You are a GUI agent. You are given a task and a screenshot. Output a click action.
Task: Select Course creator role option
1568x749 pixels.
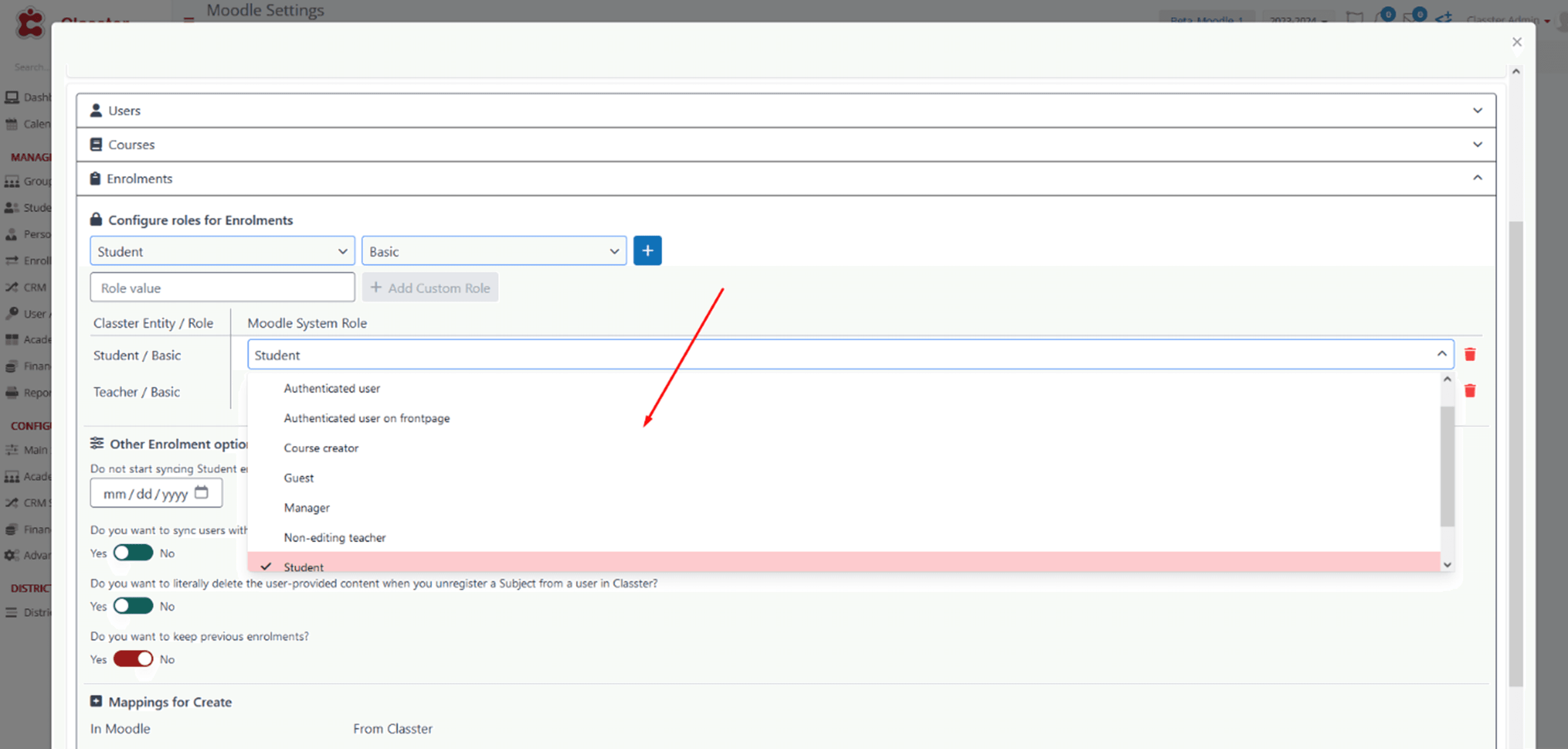tap(844, 448)
